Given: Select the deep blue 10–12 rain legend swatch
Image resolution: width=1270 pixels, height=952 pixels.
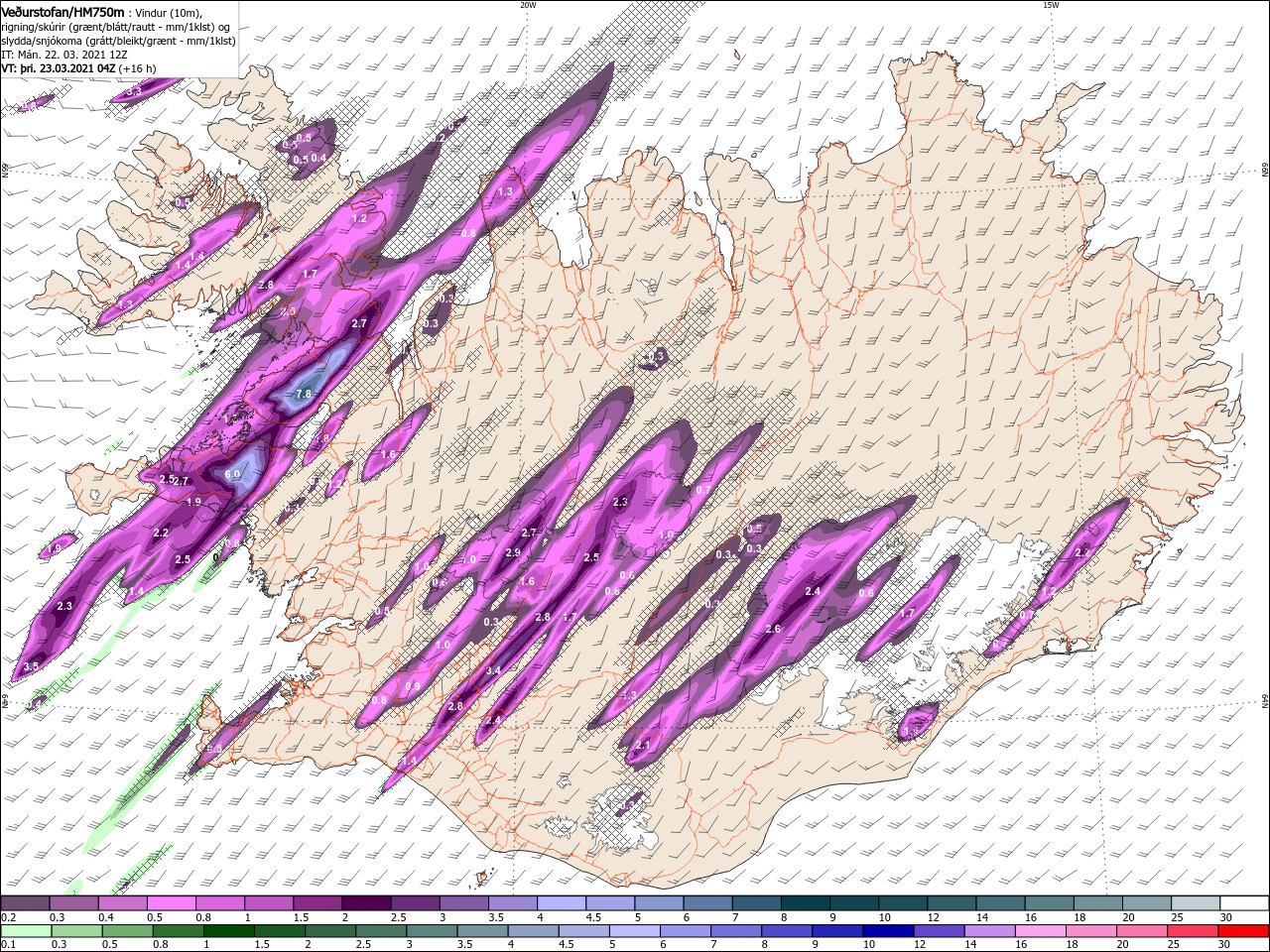Looking at the screenshot, I should [887, 931].
